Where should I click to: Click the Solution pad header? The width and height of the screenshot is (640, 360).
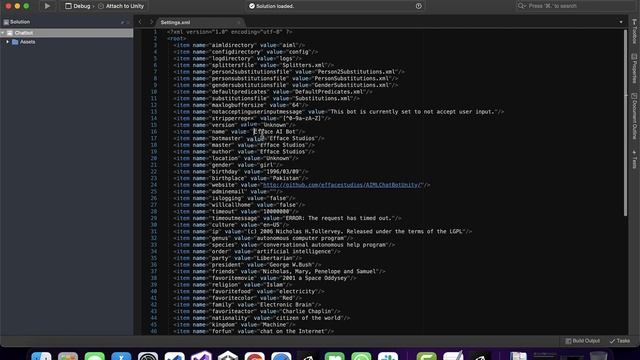coord(20,22)
